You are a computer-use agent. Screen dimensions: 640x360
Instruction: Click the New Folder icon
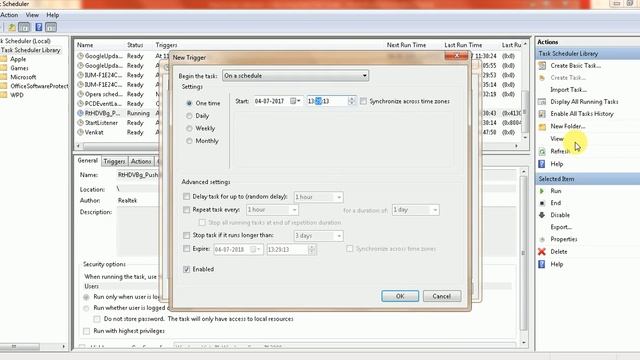pyautogui.click(x=542, y=127)
